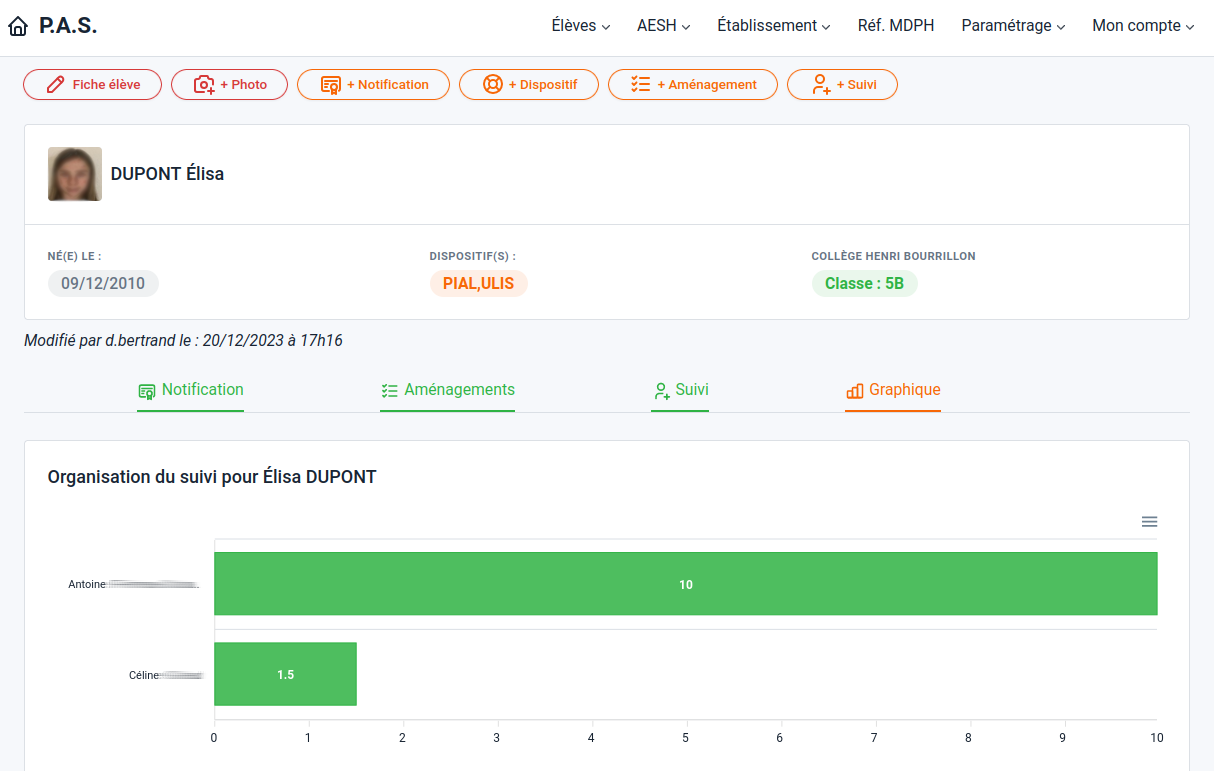Image resolution: width=1214 pixels, height=771 pixels.
Task: Expand the Mon compte menu
Action: [x=1142, y=26]
